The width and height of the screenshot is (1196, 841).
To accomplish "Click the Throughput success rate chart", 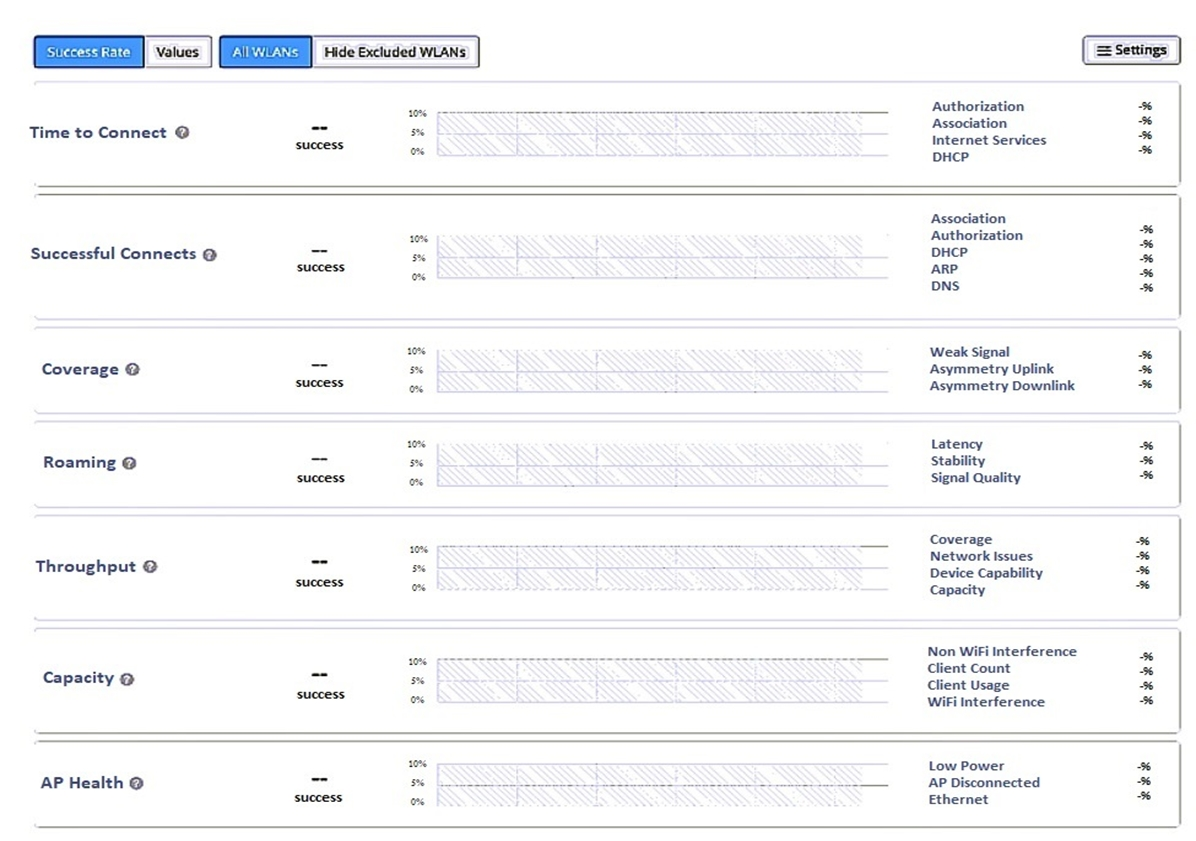I will pos(662,568).
